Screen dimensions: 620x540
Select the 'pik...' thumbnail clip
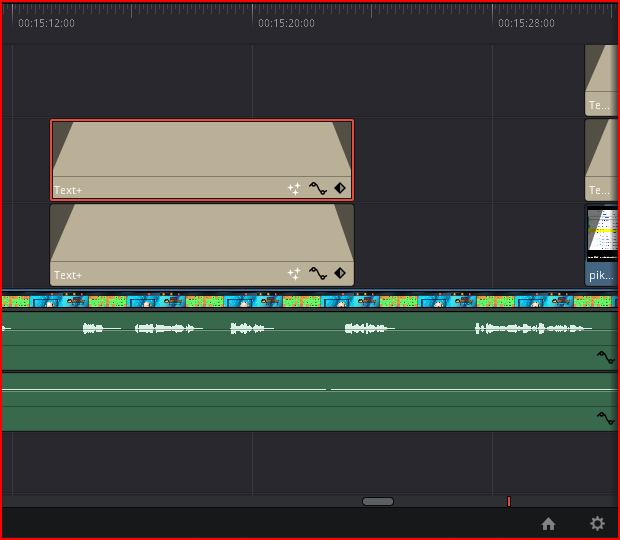click(x=601, y=245)
